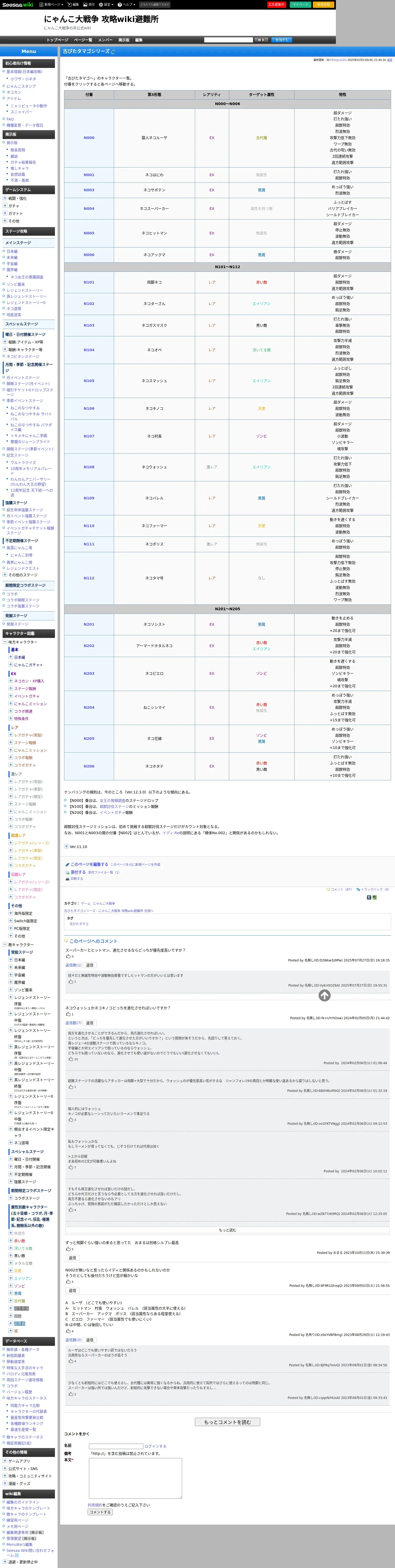The width and height of the screenshot is (395, 1568).
Task: Click the pencil icon beside 古びたタマゴシリーズ title
Action: 113,52
